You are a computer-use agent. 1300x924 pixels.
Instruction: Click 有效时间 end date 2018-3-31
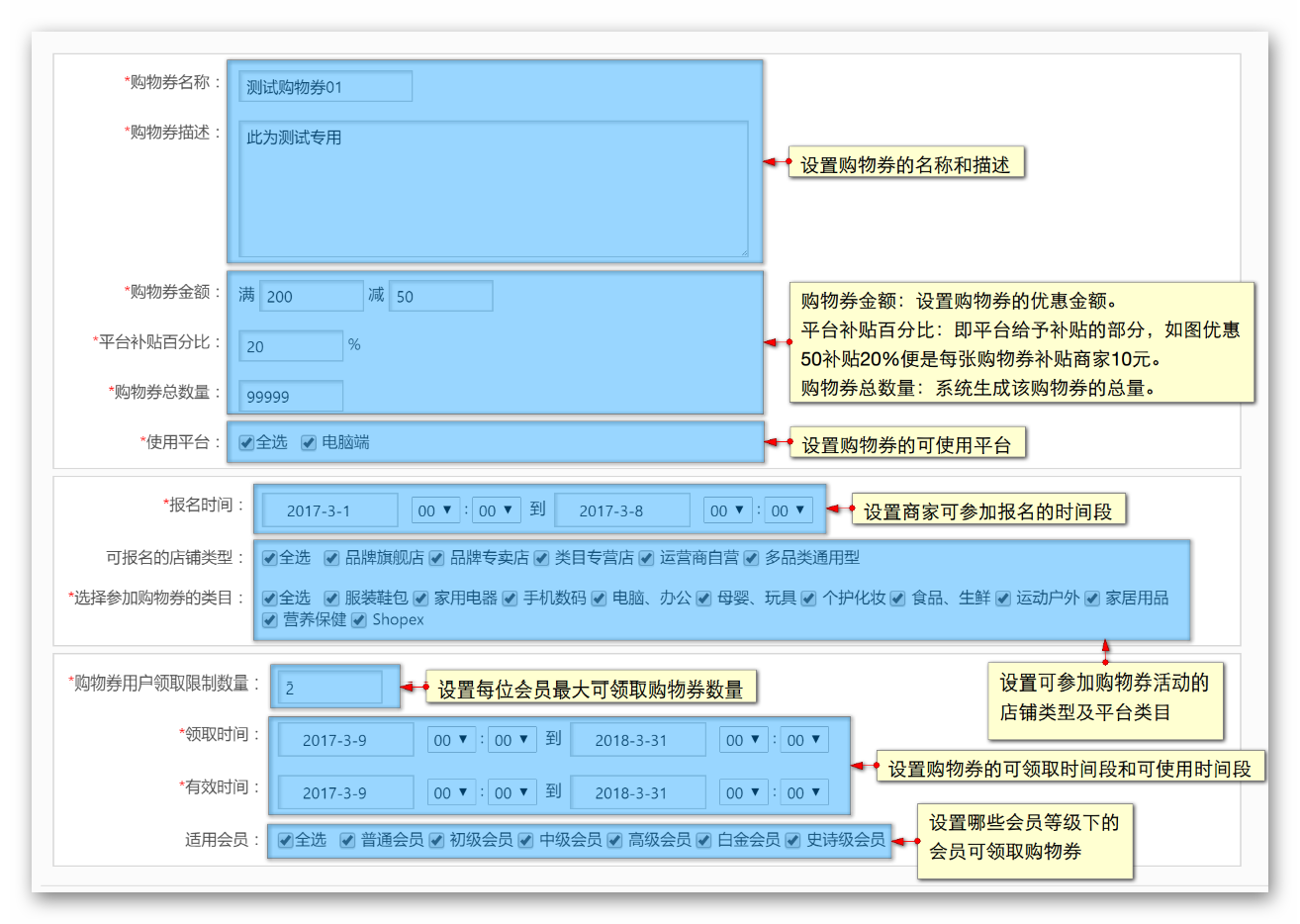pos(638,792)
